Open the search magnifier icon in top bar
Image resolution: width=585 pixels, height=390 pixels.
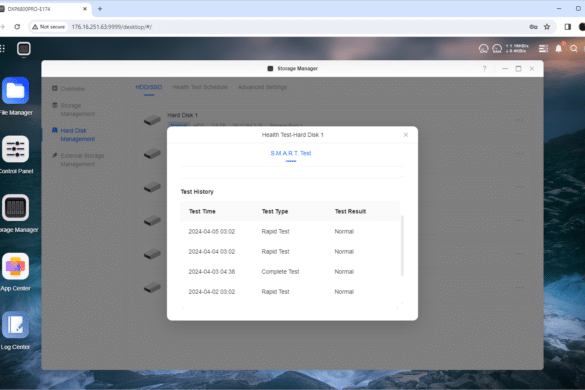(574, 49)
